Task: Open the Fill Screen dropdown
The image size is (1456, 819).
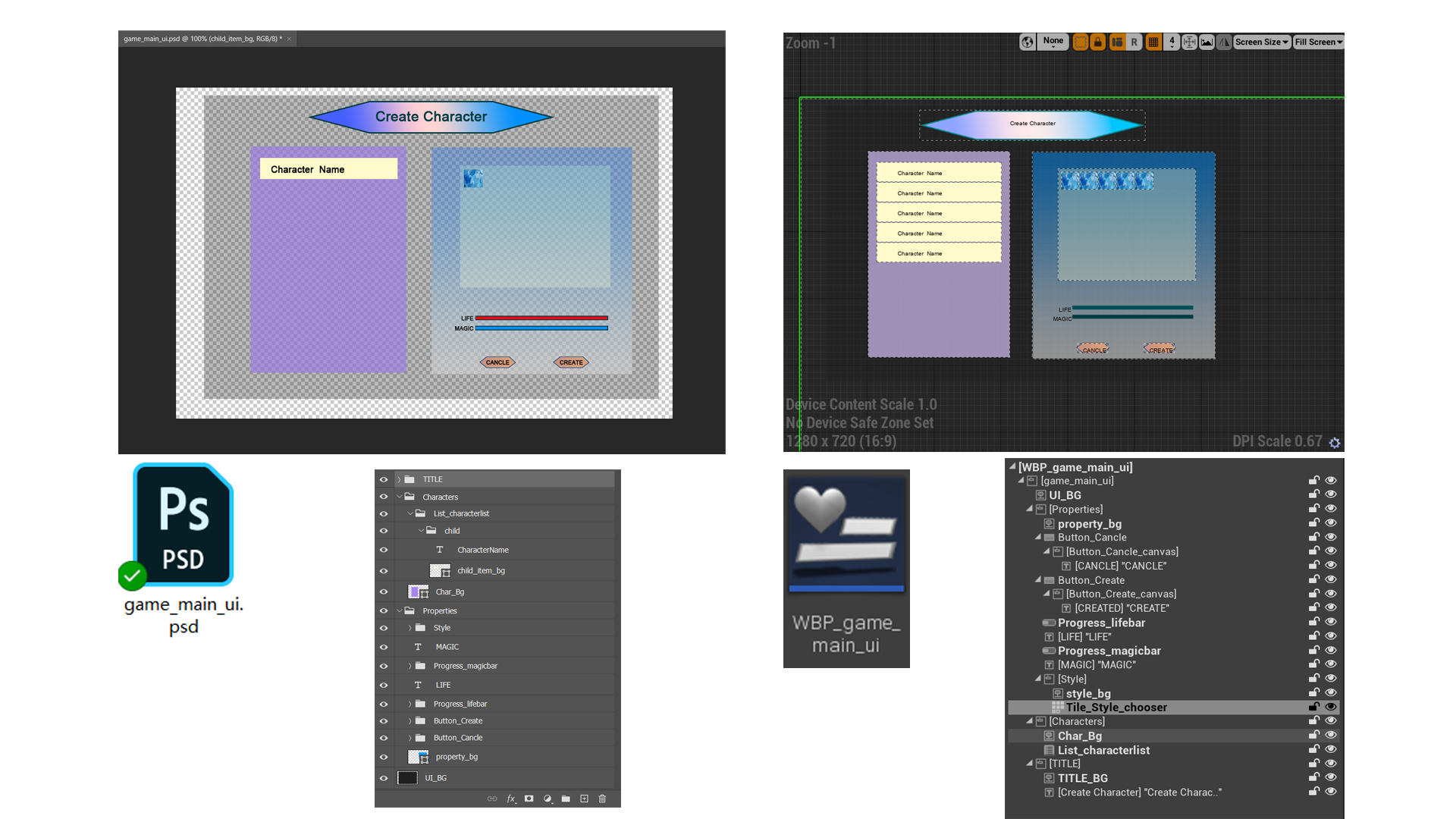Action: [1318, 42]
